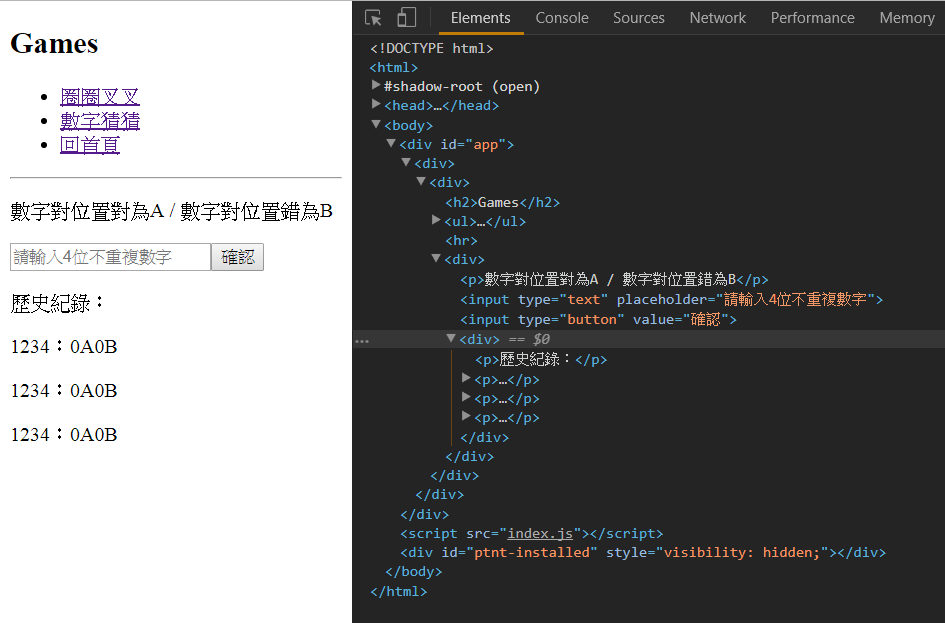Expand the second collapsed p node under 歷史紀錄

pos(466,397)
